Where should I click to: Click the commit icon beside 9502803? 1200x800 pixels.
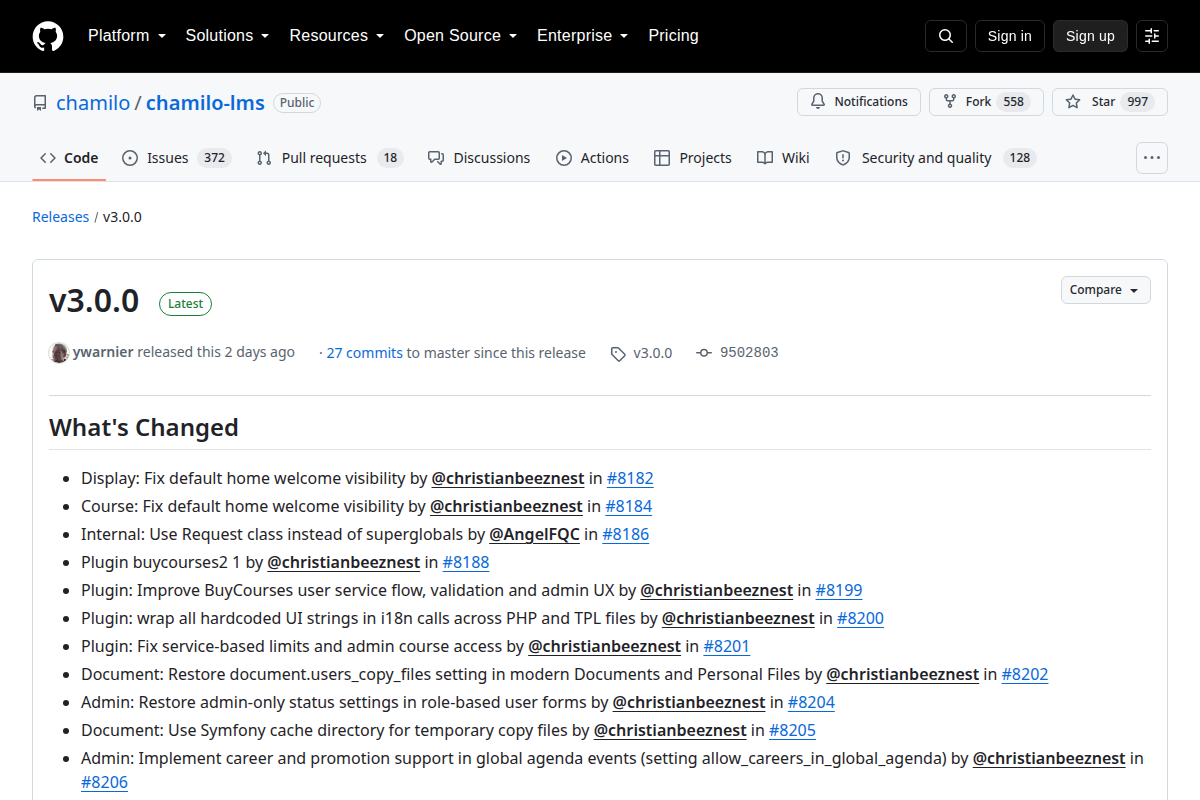tap(704, 353)
